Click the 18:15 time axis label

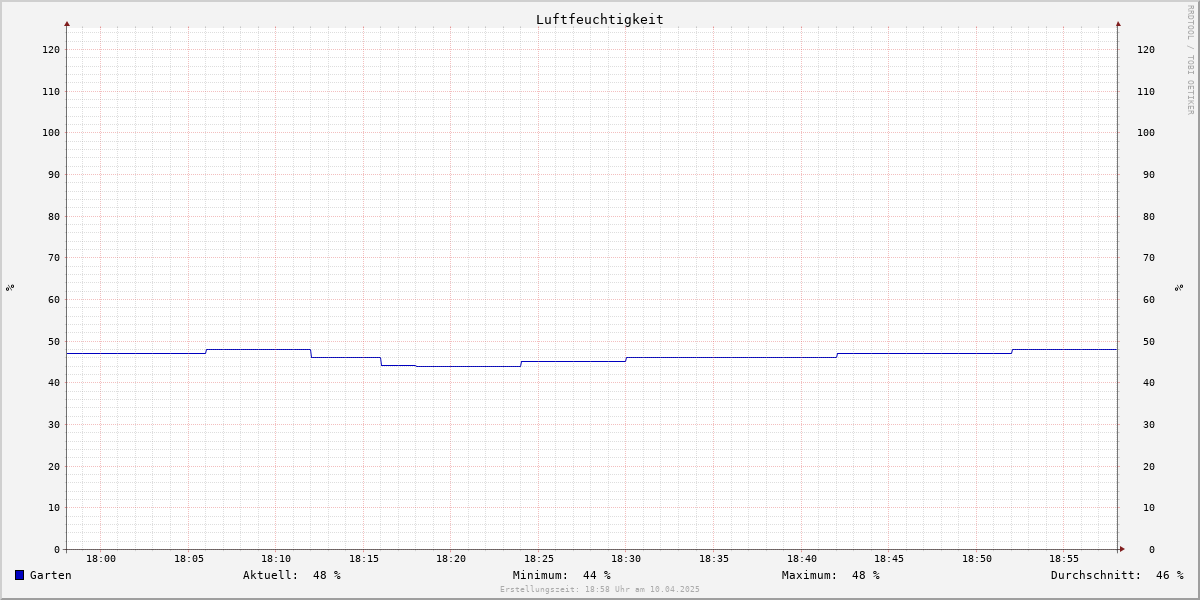coord(364,559)
